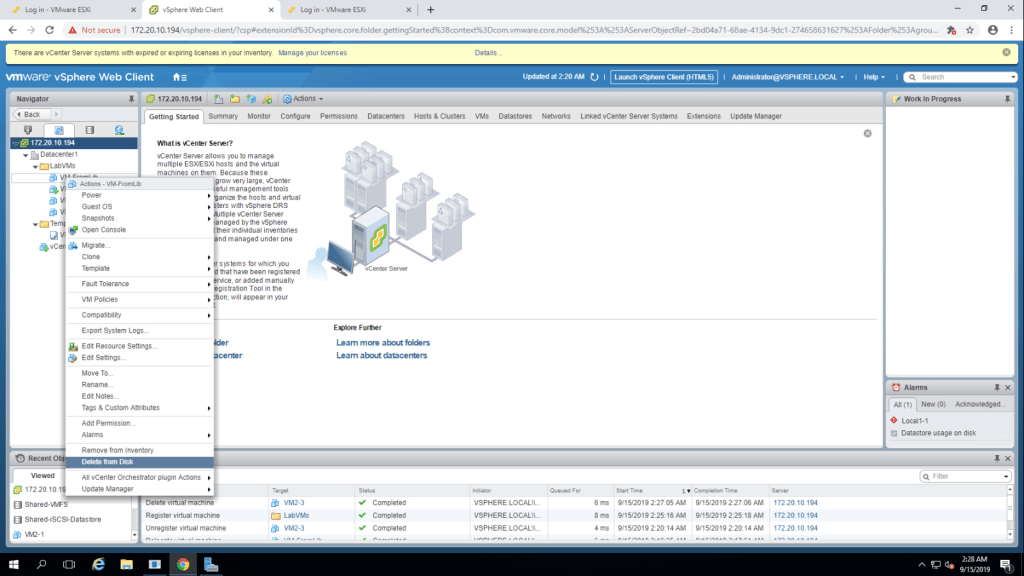
Task: Pin the Navigator panel
Action: tap(131, 99)
